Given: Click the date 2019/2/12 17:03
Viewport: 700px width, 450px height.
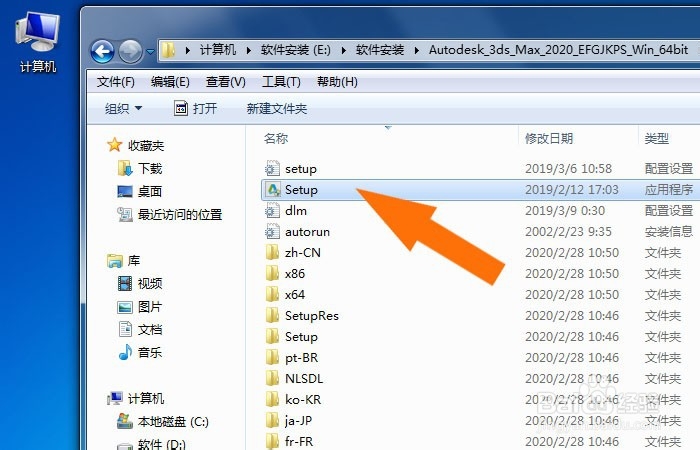Looking at the screenshot, I should pos(572,190).
